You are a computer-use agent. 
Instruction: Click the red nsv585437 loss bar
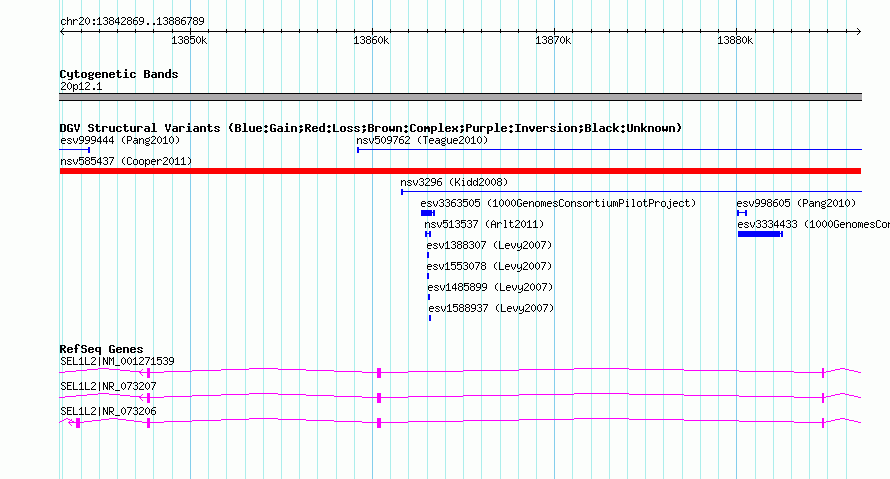[460, 171]
